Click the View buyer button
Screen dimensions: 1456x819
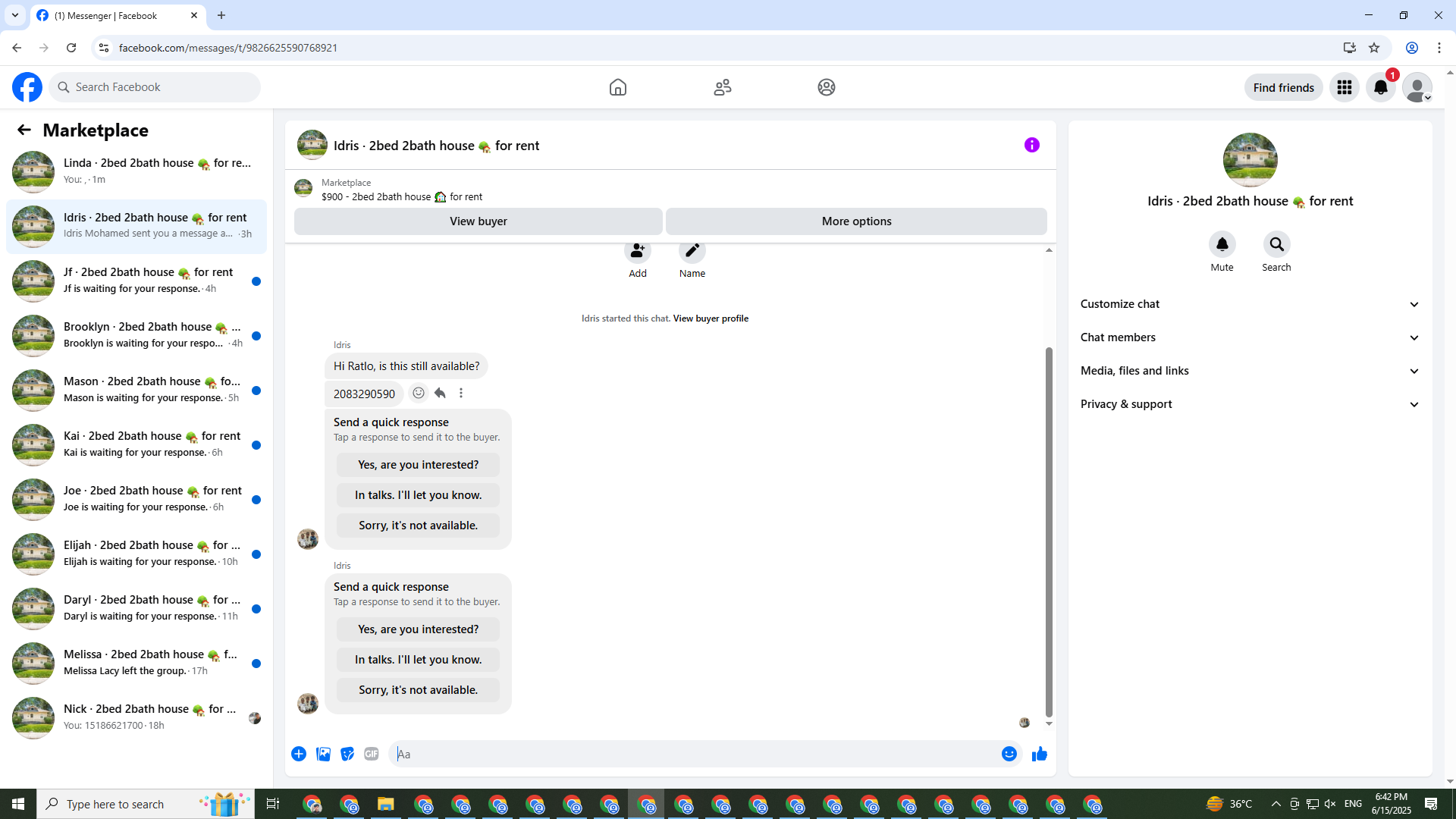click(478, 221)
